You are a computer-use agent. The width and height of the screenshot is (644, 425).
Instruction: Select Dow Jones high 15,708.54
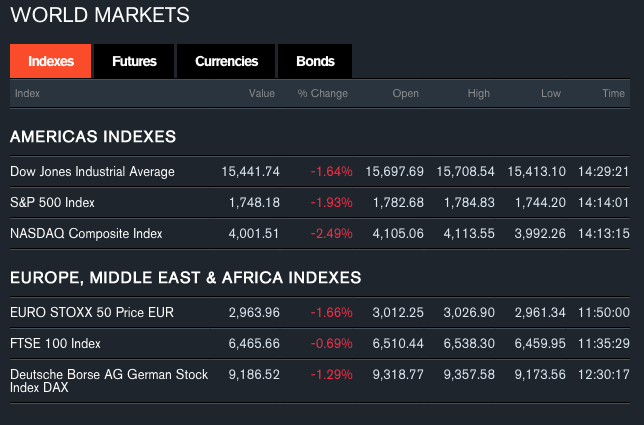(x=465, y=172)
